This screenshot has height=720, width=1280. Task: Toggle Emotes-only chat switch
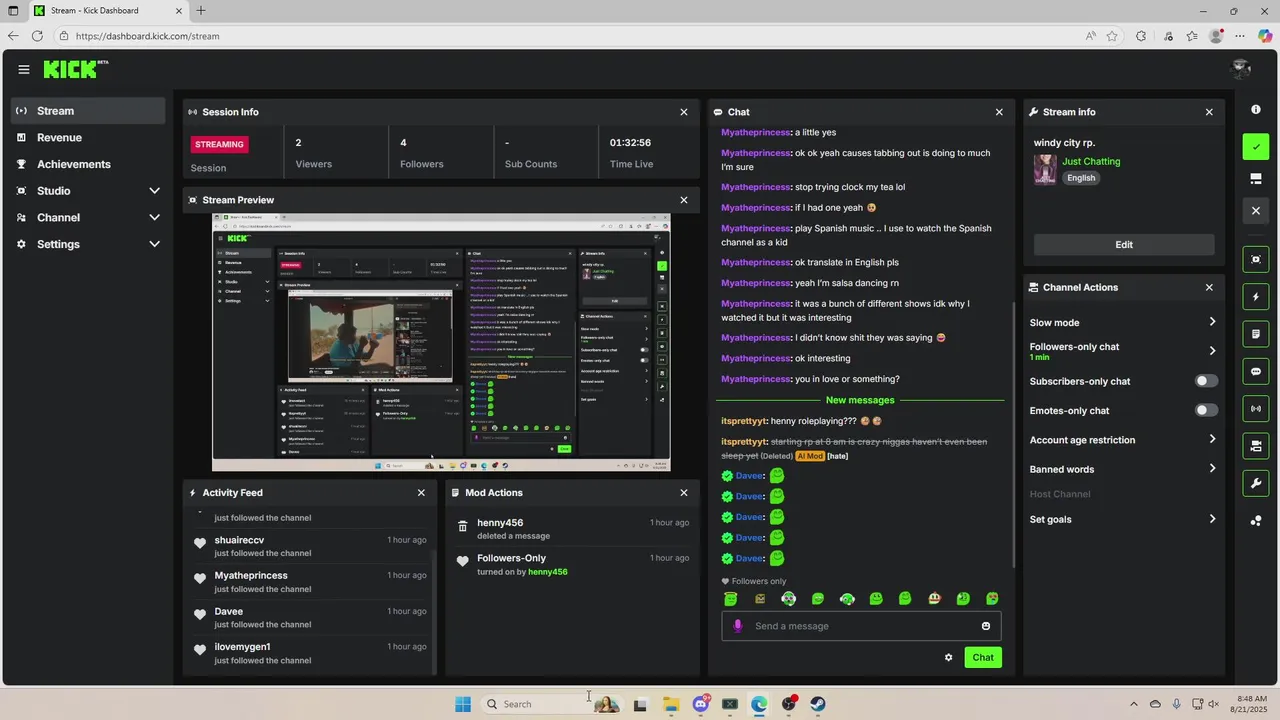[x=1206, y=410]
